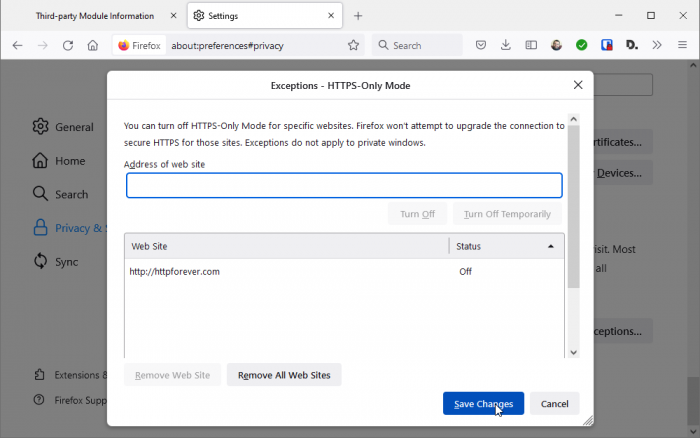
Task: Open the Firefox application hamburger menu
Action: [x=682, y=45]
